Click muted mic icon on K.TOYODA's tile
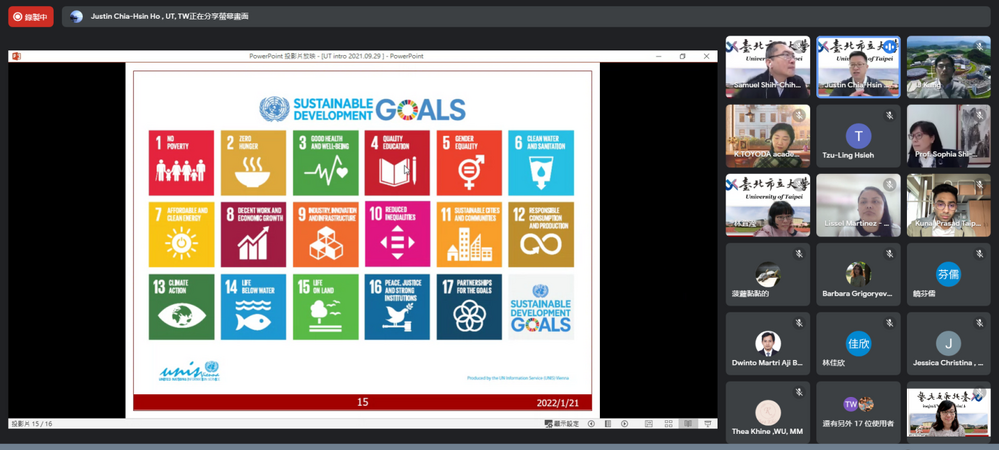 799,115
